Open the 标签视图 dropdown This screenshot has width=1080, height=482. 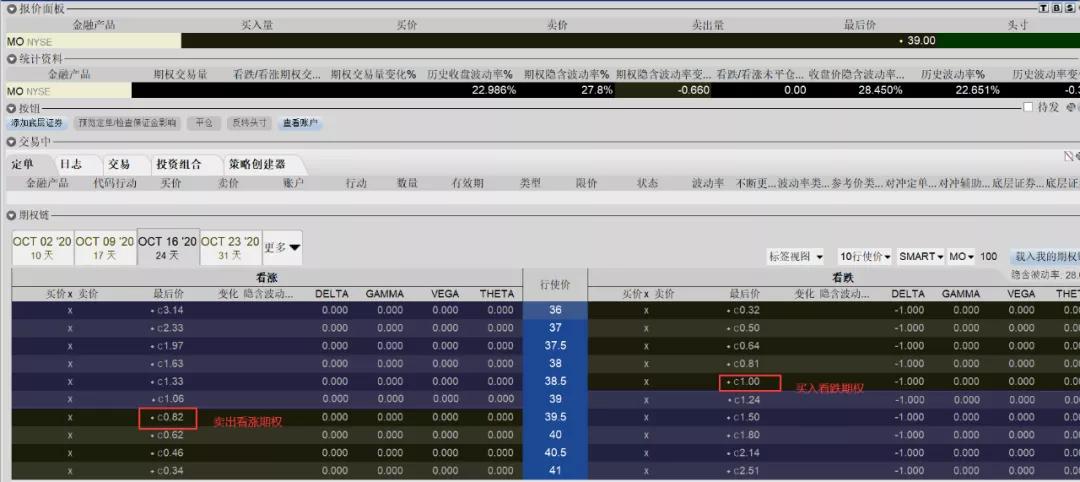click(x=796, y=257)
